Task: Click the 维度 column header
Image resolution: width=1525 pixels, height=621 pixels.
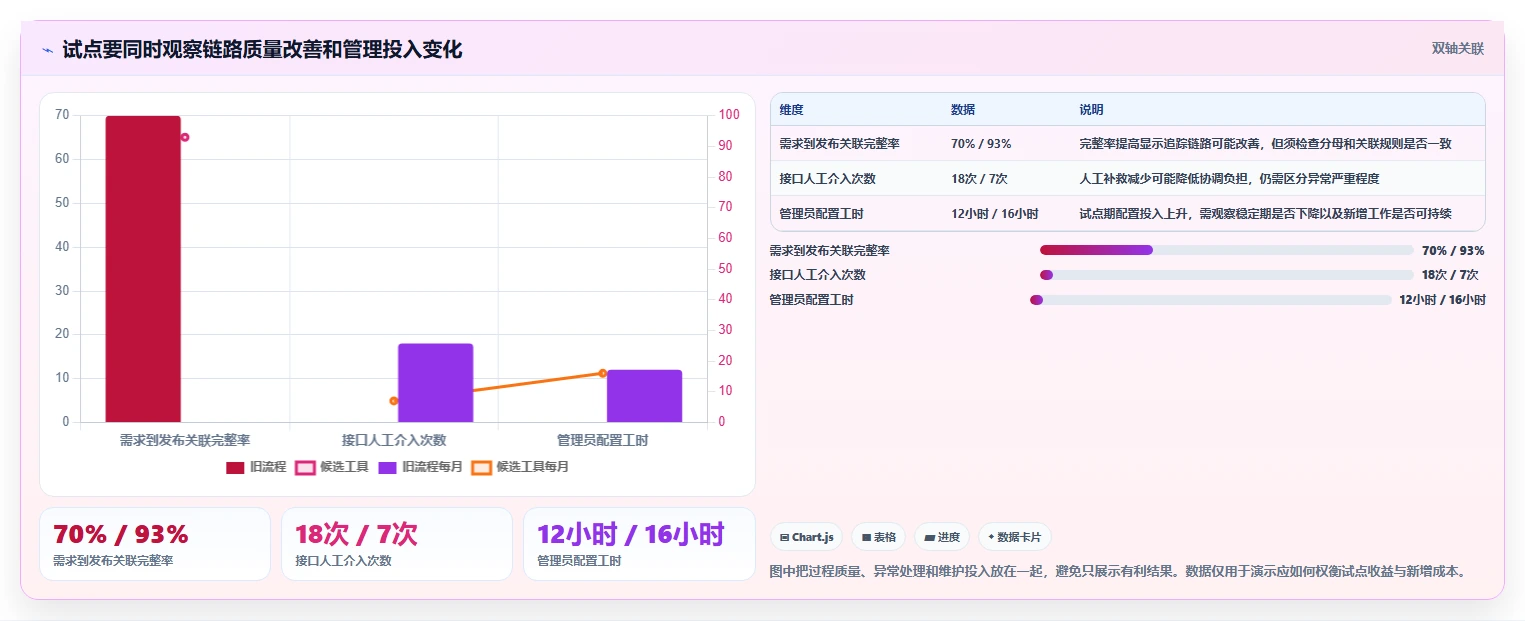Action: pyautogui.click(x=792, y=110)
